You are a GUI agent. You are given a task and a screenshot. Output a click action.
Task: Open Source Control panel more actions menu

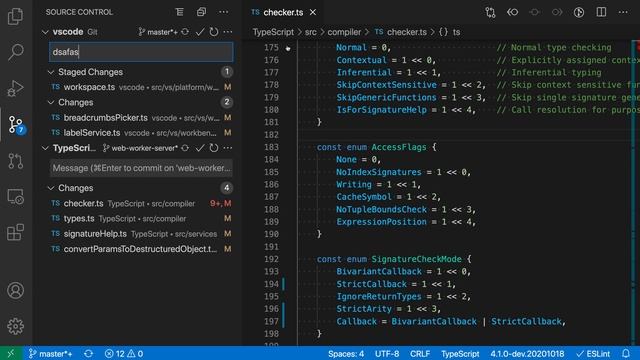(x=223, y=12)
